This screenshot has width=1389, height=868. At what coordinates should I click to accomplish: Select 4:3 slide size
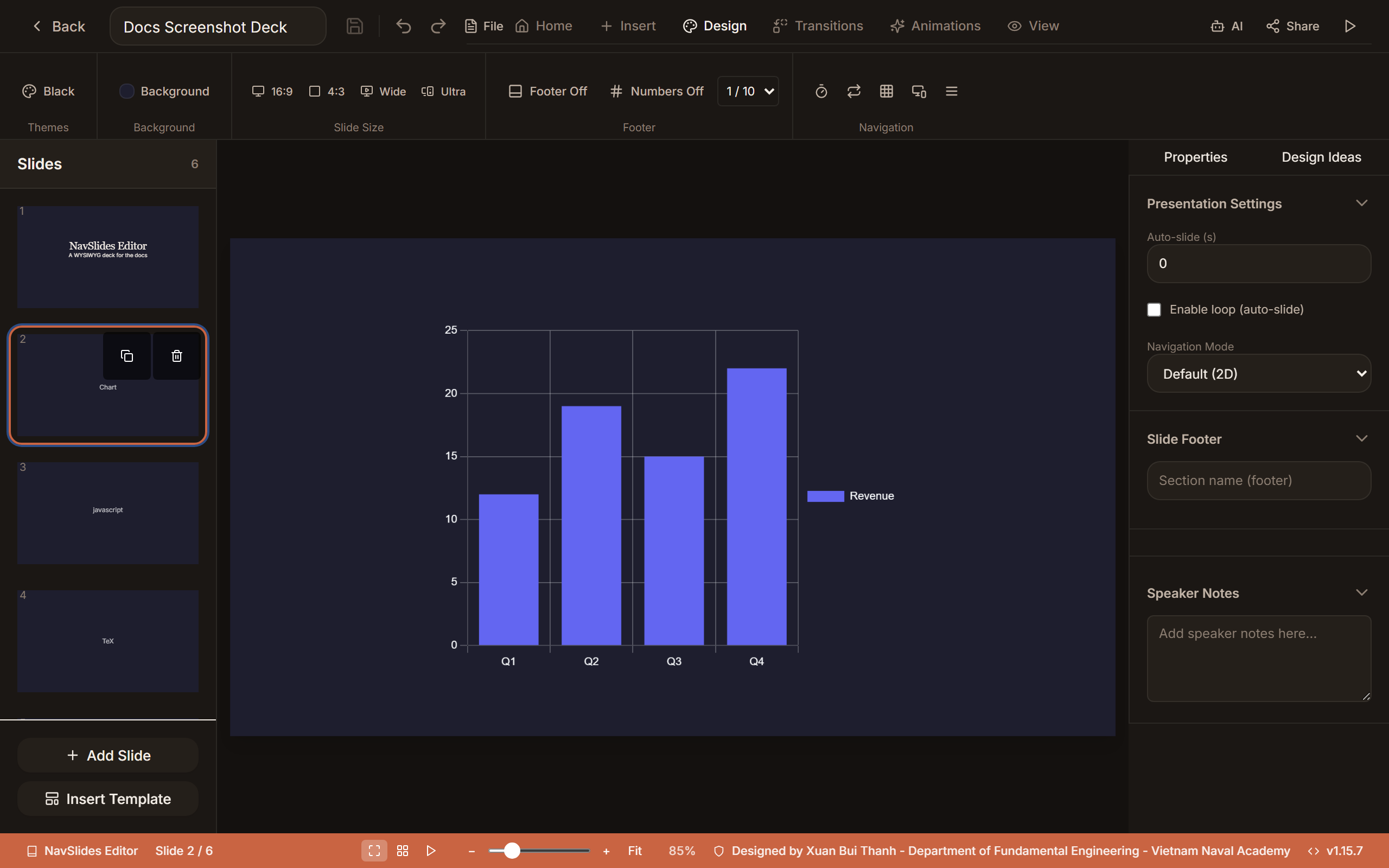pyautogui.click(x=327, y=91)
